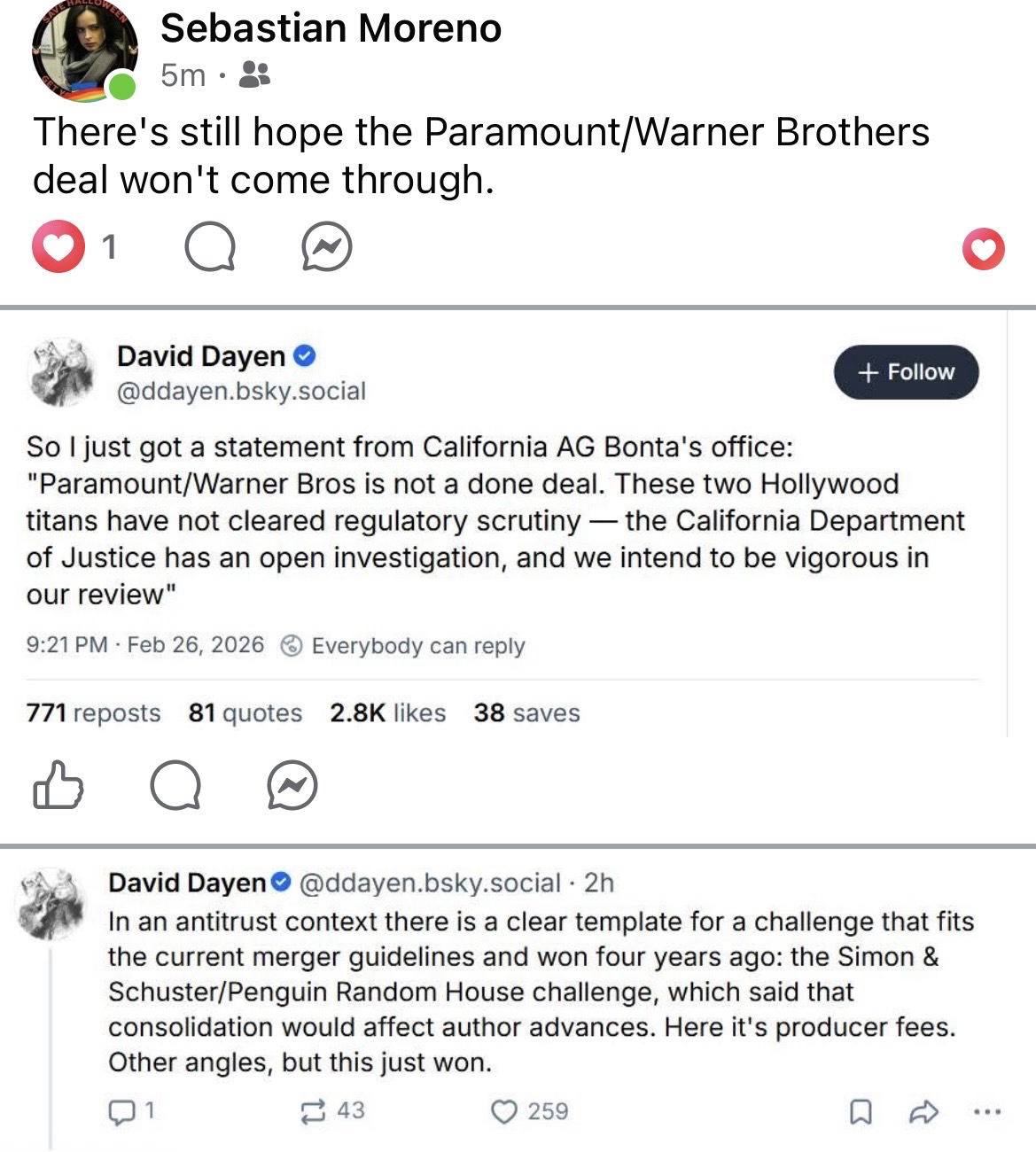Follow David Dayen
1036x1152 pixels.
point(906,372)
